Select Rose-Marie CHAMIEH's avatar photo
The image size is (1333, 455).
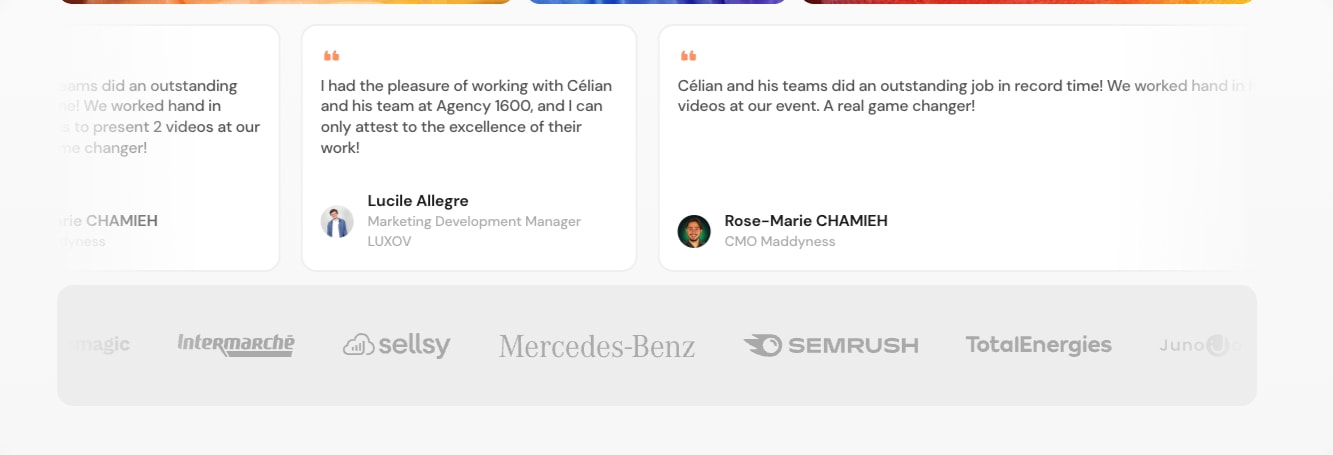(x=694, y=231)
